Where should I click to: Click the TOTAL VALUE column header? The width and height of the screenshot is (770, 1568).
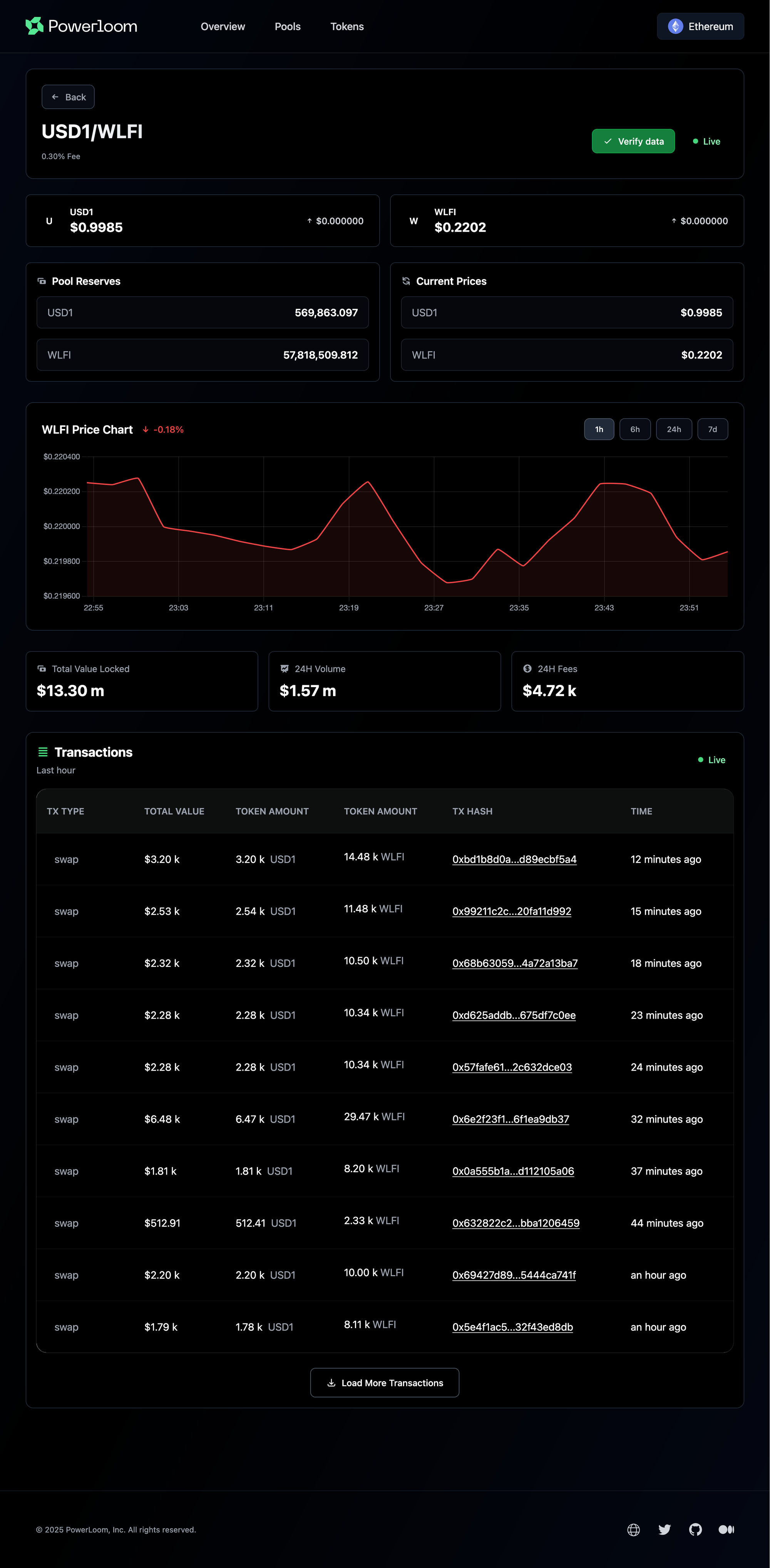click(174, 812)
